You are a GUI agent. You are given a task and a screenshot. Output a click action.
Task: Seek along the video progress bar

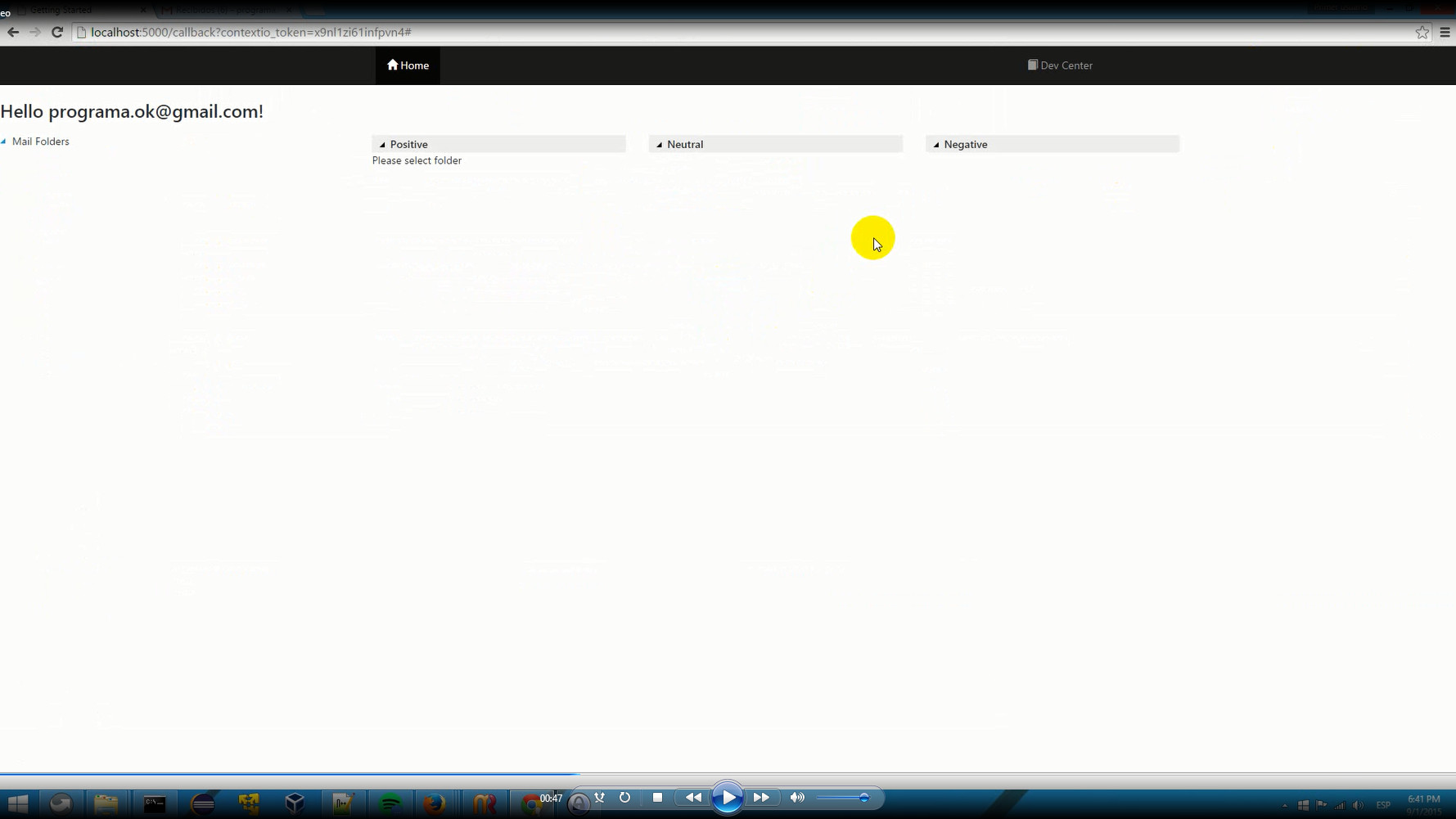click(728, 773)
